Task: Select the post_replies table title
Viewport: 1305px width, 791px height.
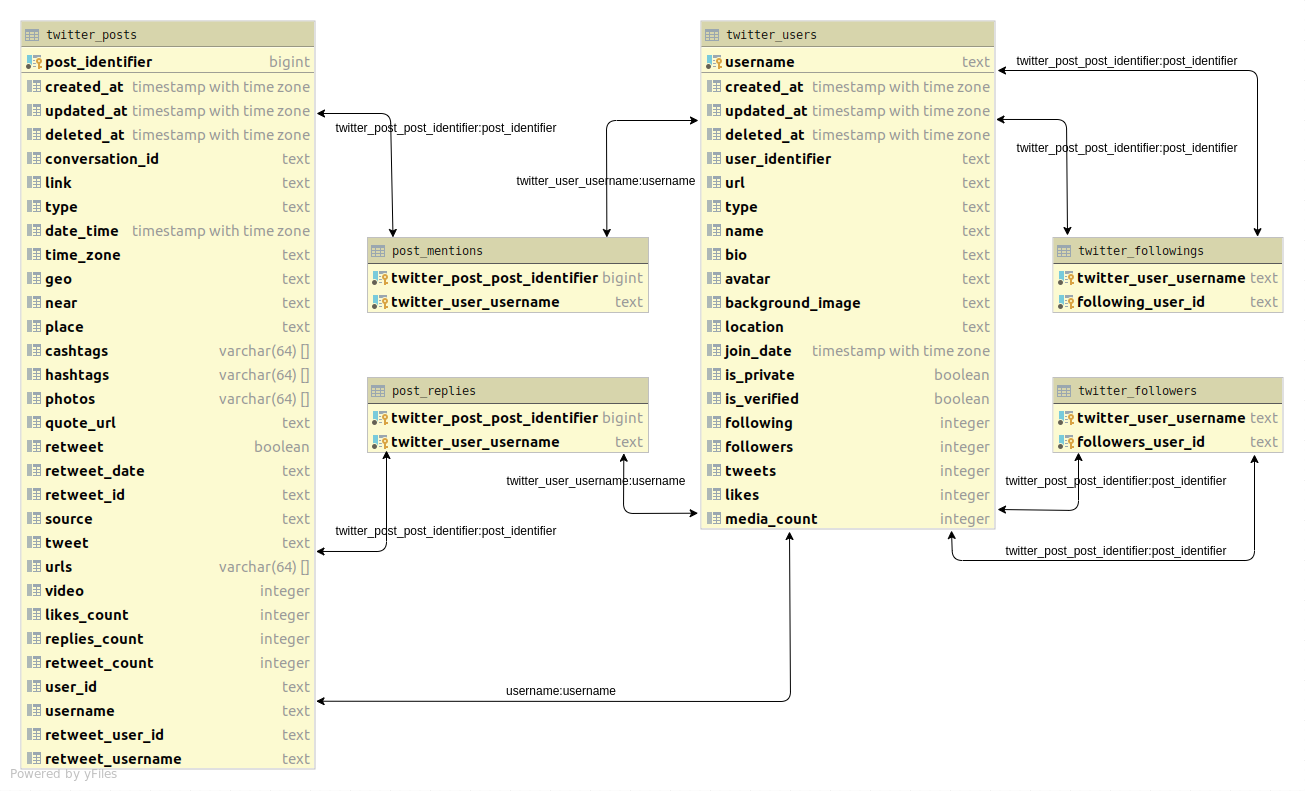Action: coord(434,391)
